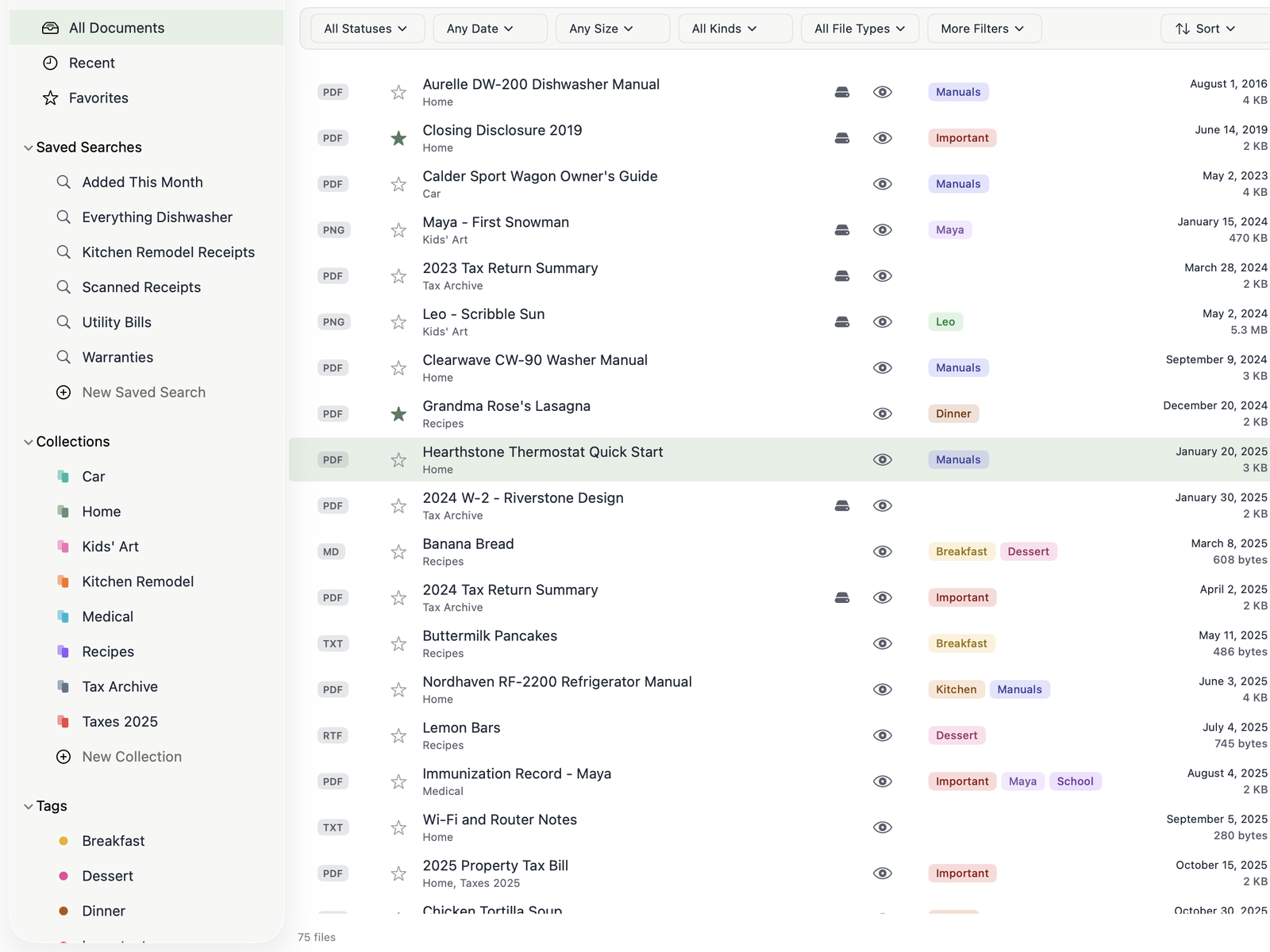Screen dimensions: 1270x952
Task: Collapse the Tags section
Action: 29,806
